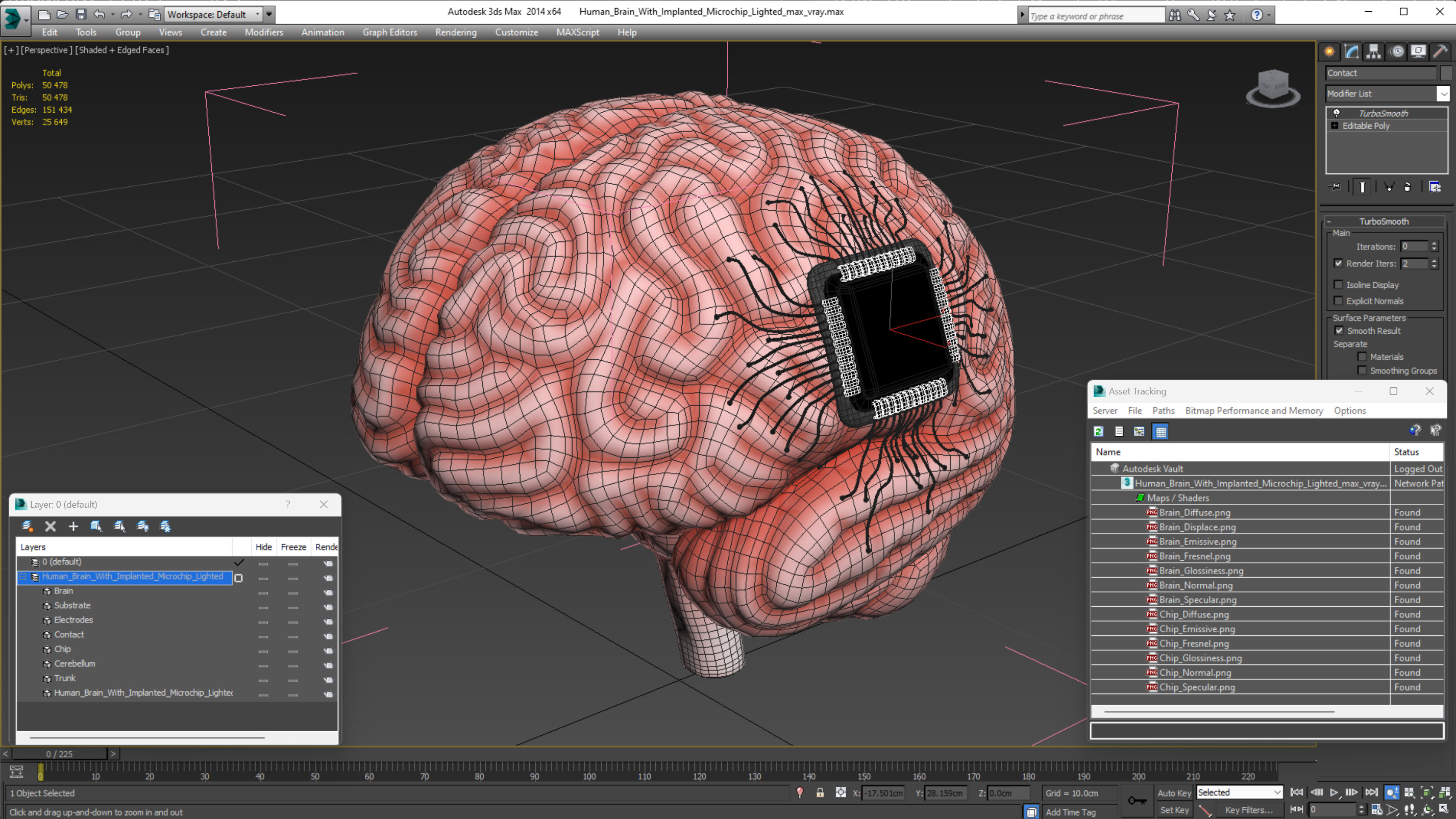The width and height of the screenshot is (1456, 819).
Task: Click the Redo arrow icon
Action: (x=126, y=14)
